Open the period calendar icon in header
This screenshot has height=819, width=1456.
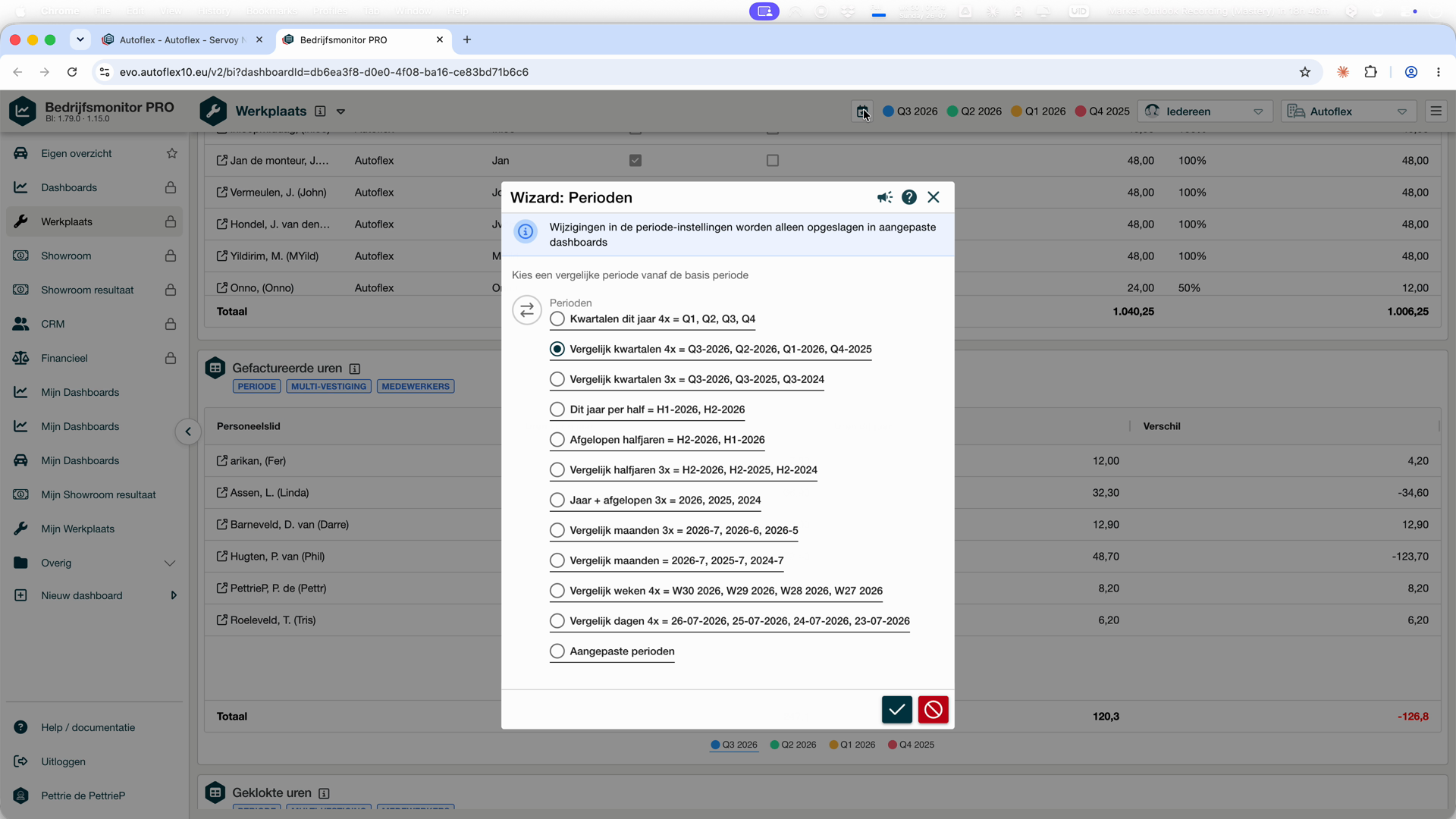[862, 111]
